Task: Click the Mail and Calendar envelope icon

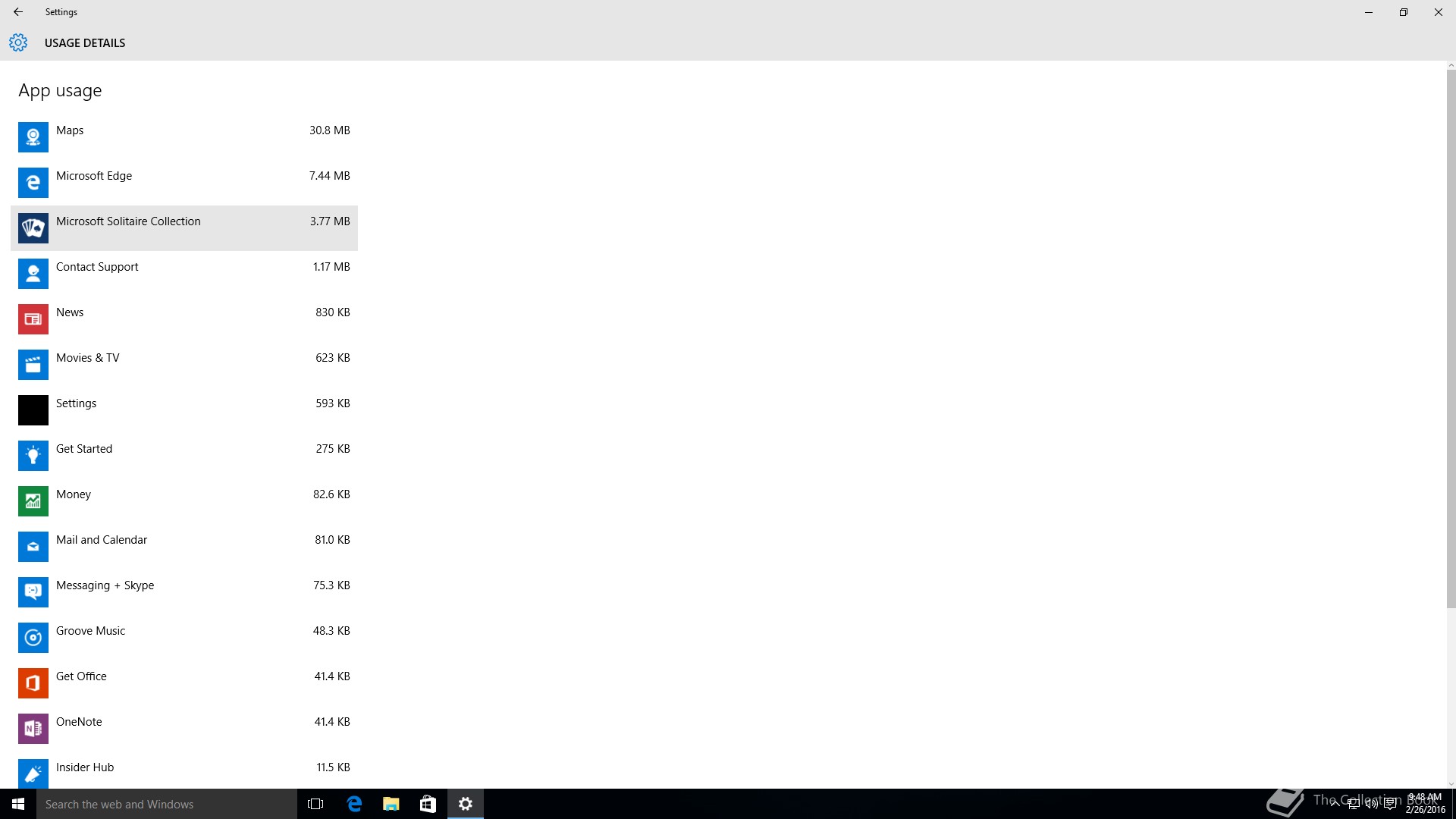Action: pyautogui.click(x=33, y=547)
